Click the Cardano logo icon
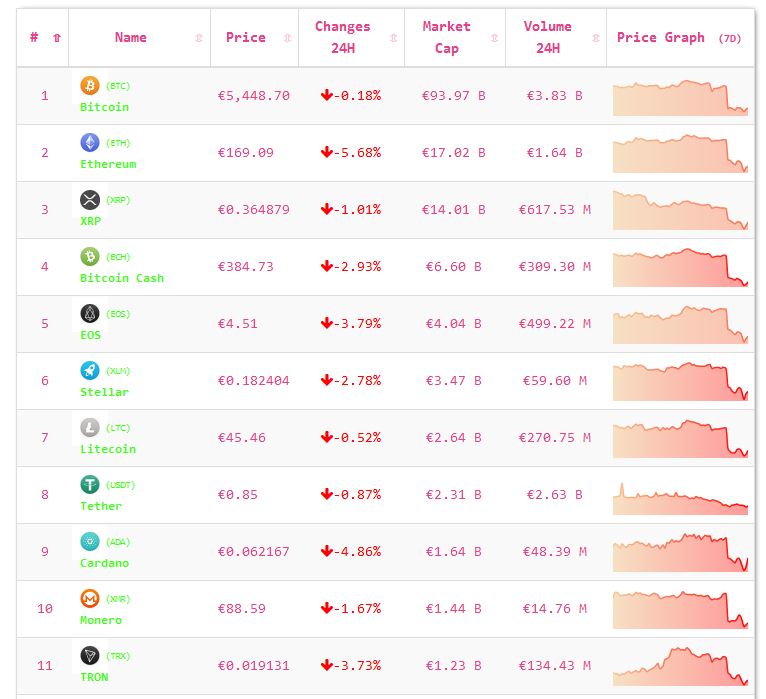The width and height of the screenshot is (766, 699). click(x=90, y=542)
